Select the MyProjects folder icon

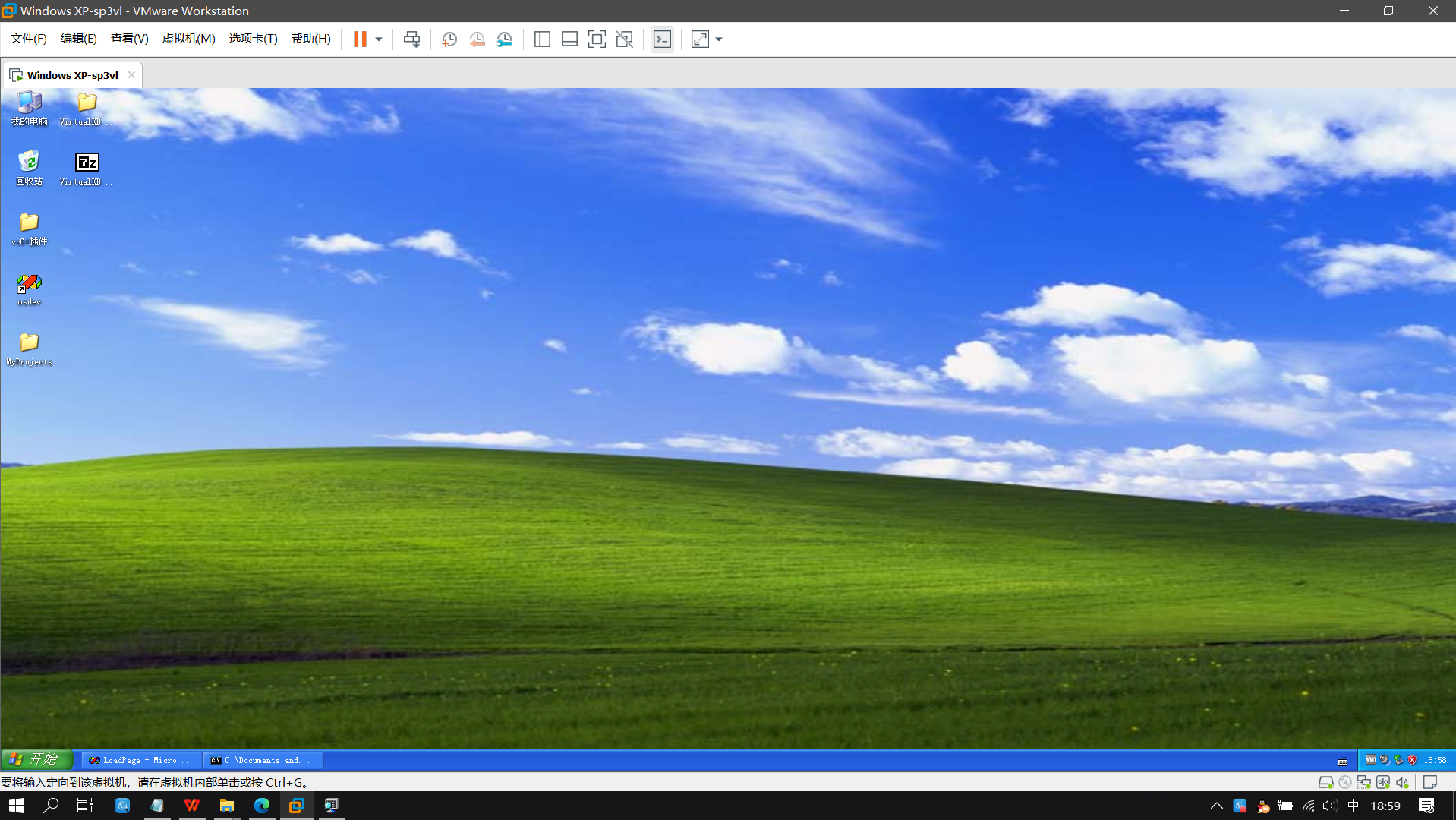tap(30, 348)
